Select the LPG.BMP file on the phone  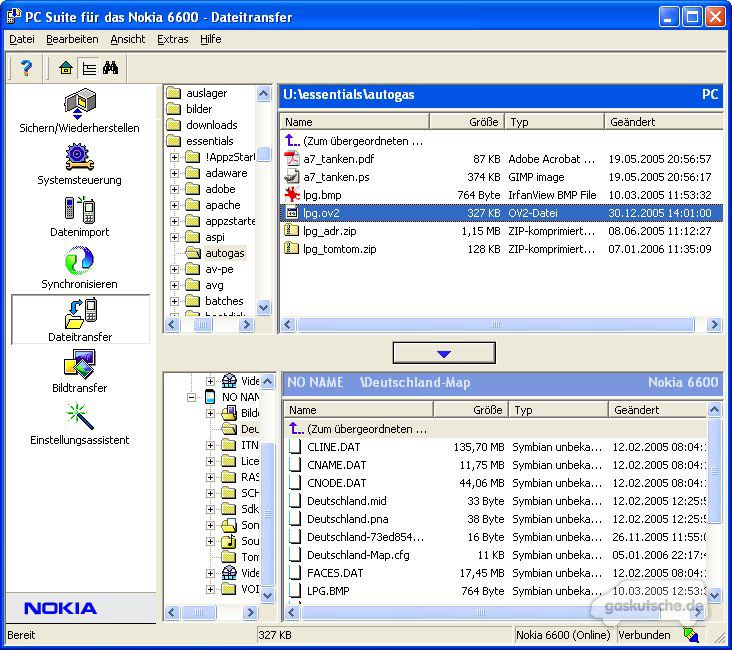pos(328,591)
